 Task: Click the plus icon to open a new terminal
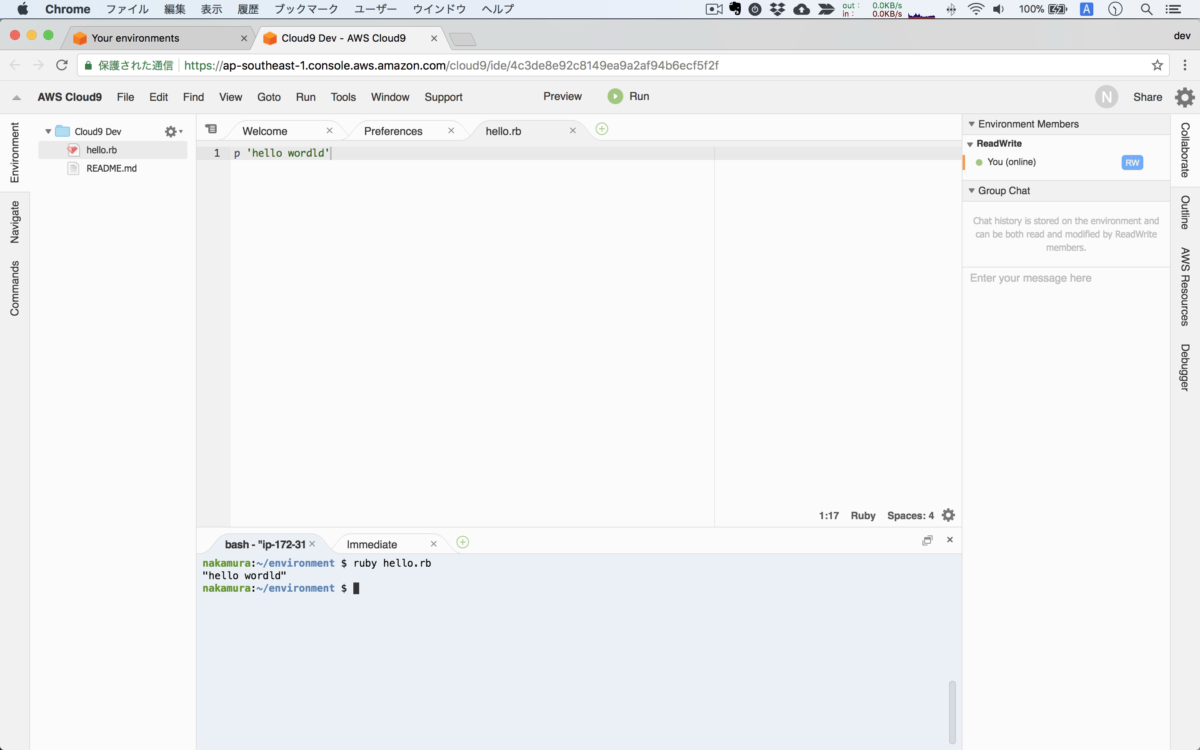point(462,541)
